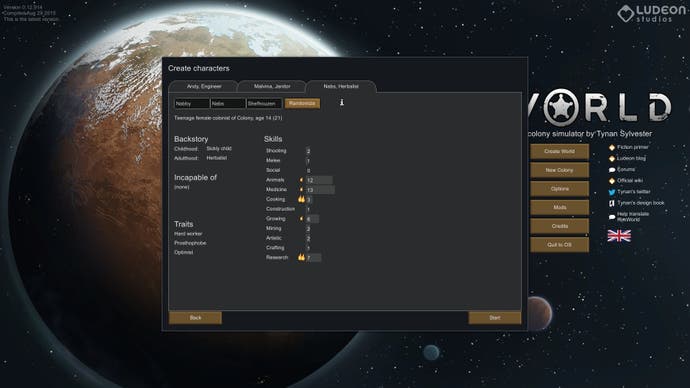Screen dimensions: 690x388
Task: Click the Construction skill label
Action: (x=280, y=209)
